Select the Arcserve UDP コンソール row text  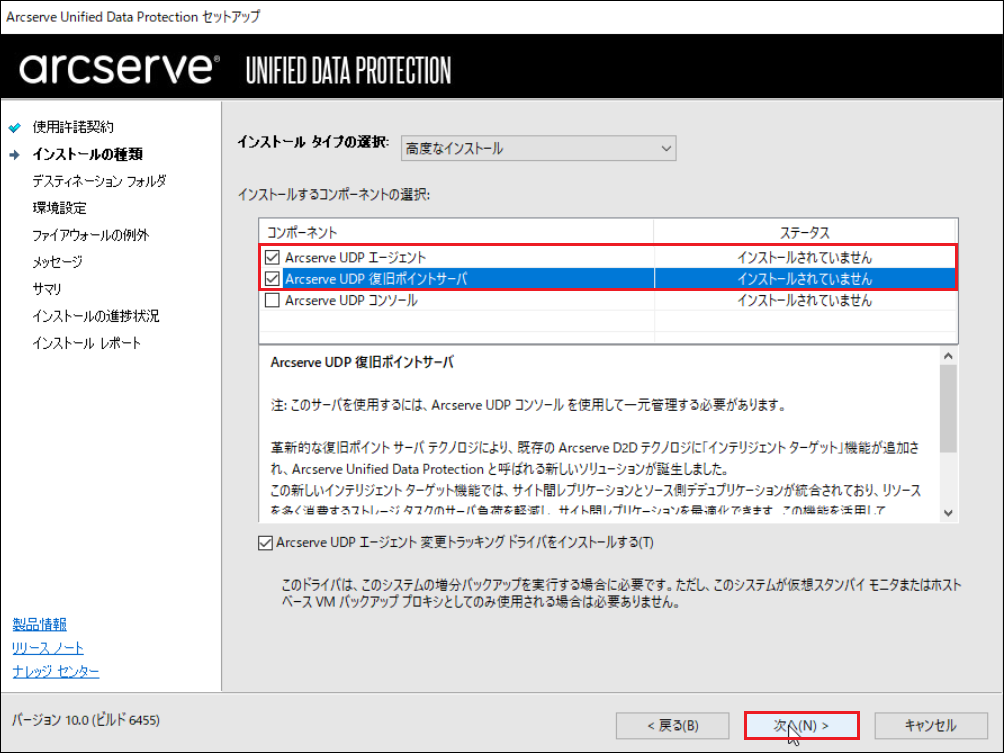click(351, 300)
